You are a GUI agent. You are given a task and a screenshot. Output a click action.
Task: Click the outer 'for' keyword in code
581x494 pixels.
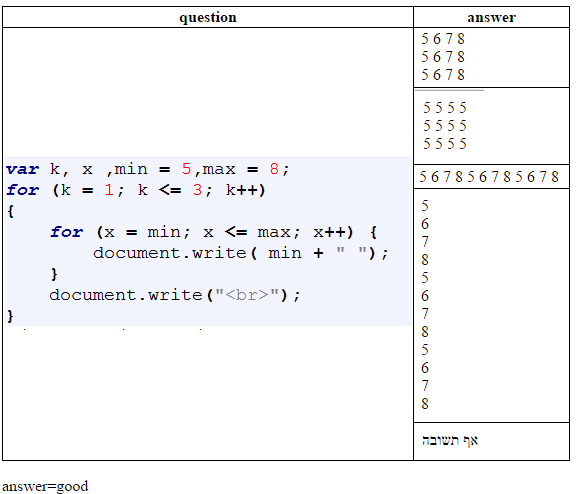click(x=23, y=190)
